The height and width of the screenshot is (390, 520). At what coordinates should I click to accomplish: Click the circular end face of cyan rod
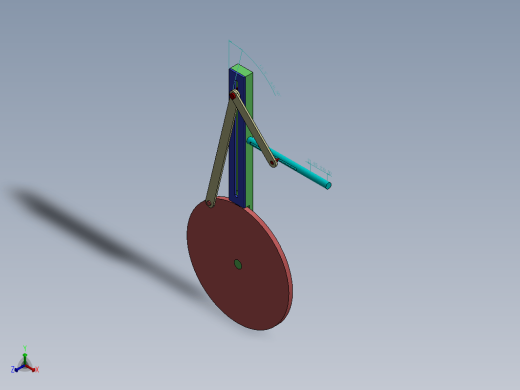[328, 186]
